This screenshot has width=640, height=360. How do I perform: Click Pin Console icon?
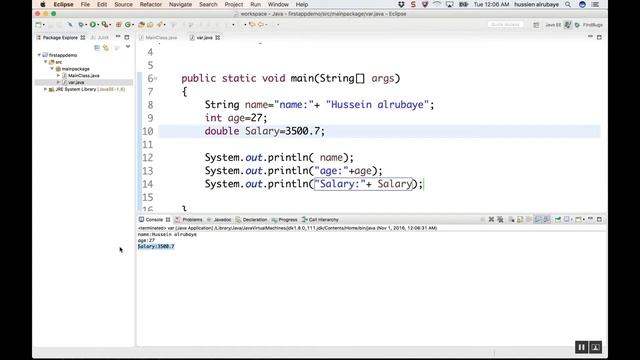click(x=558, y=220)
